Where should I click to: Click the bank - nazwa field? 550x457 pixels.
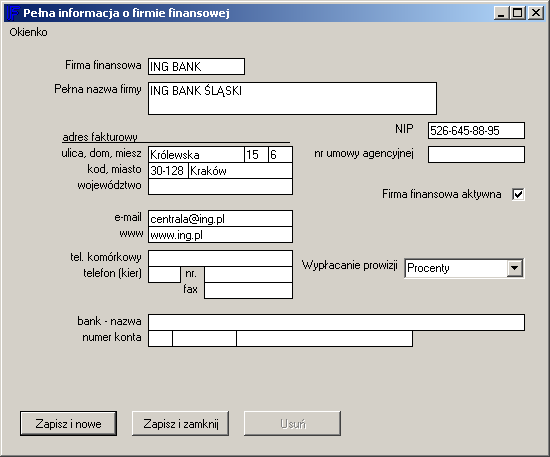tap(336, 323)
